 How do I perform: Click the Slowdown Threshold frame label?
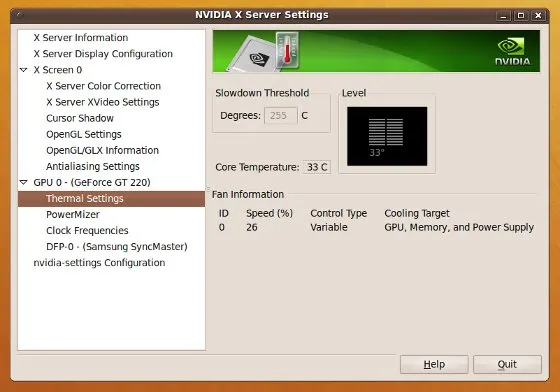click(x=262, y=93)
